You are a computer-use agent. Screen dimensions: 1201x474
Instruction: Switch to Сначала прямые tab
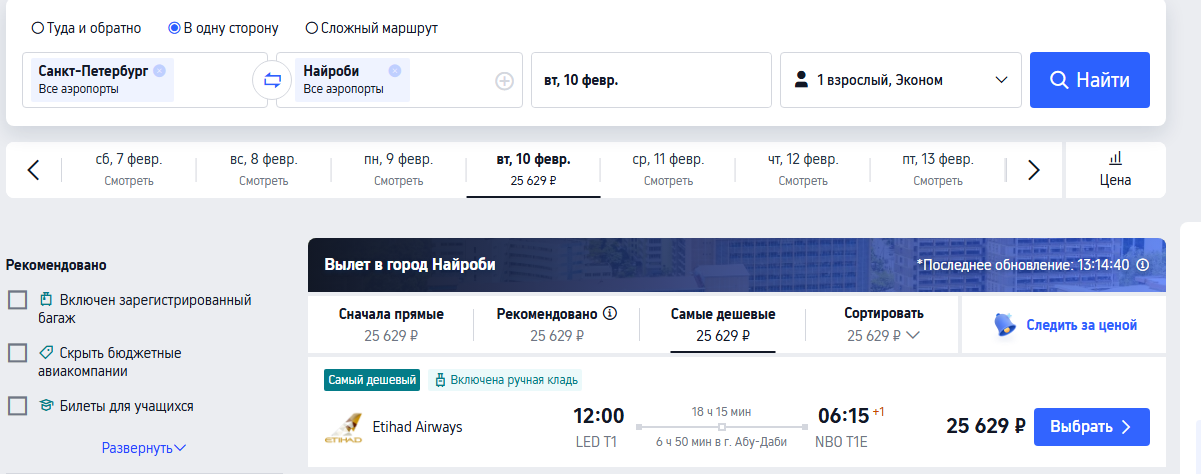pyautogui.click(x=391, y=324)
